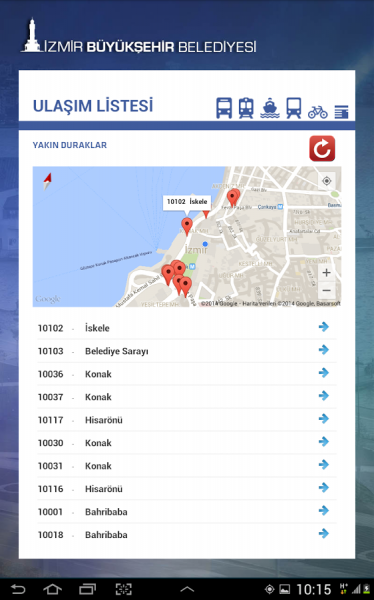The width and height of the screenshot is (374, 600).
Task: Zoom out on the map
Action: point(327,290)
